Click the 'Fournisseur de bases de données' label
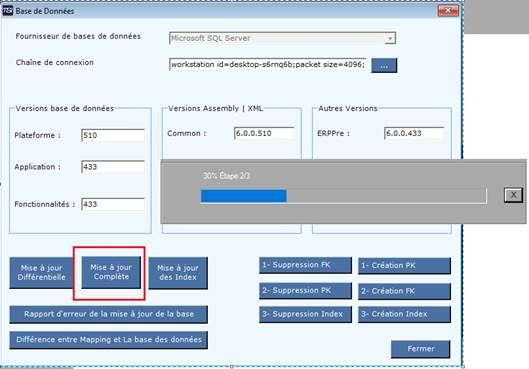This screenshot has height=369, width=529. (x=78, y=36)
